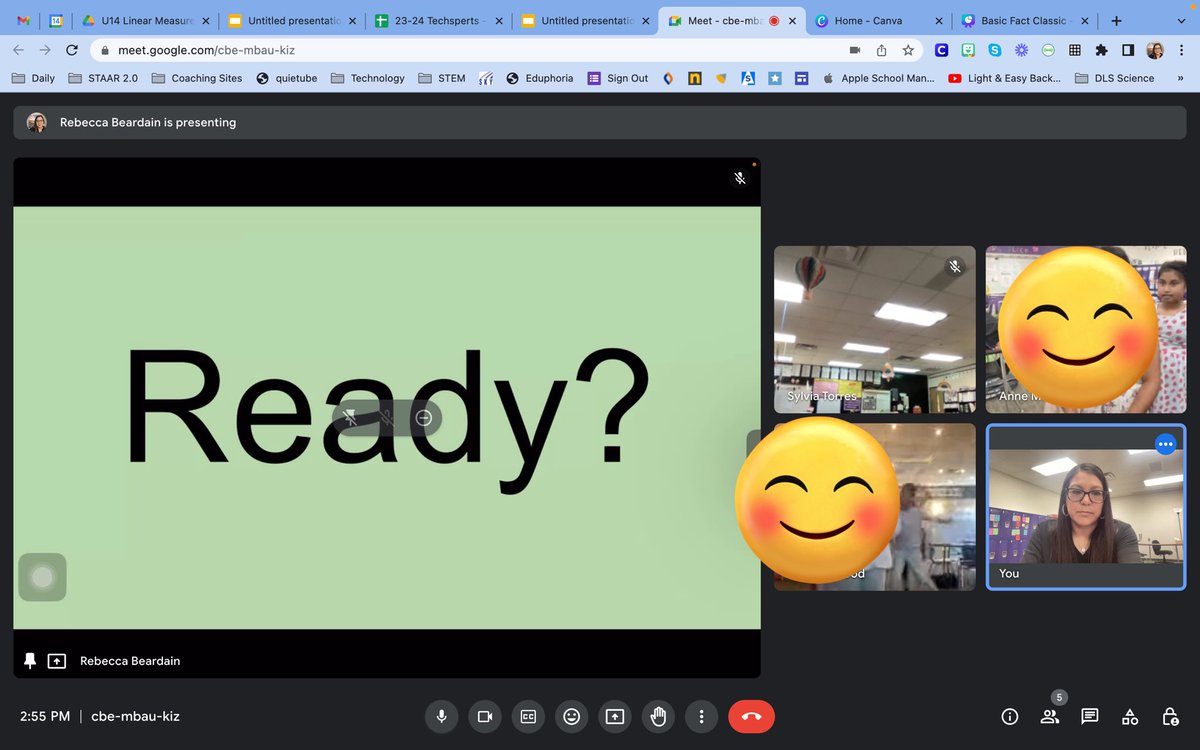Open the in-call chat panel
Screen dimensions: 1200x750
pyautogui.click(x=1090, y=716)
